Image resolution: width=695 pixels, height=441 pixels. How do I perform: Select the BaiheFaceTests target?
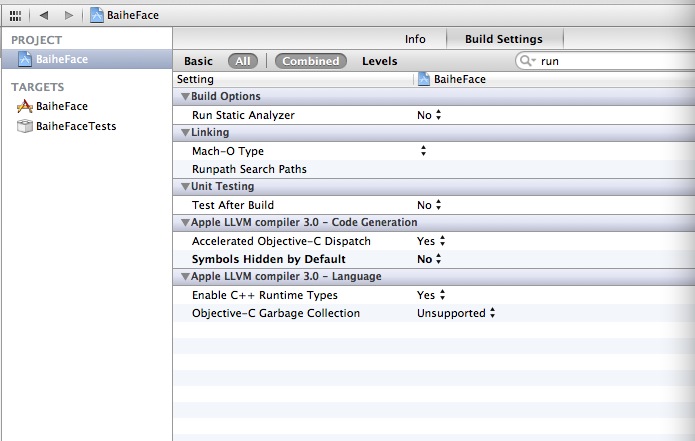(x=76, y=126)
